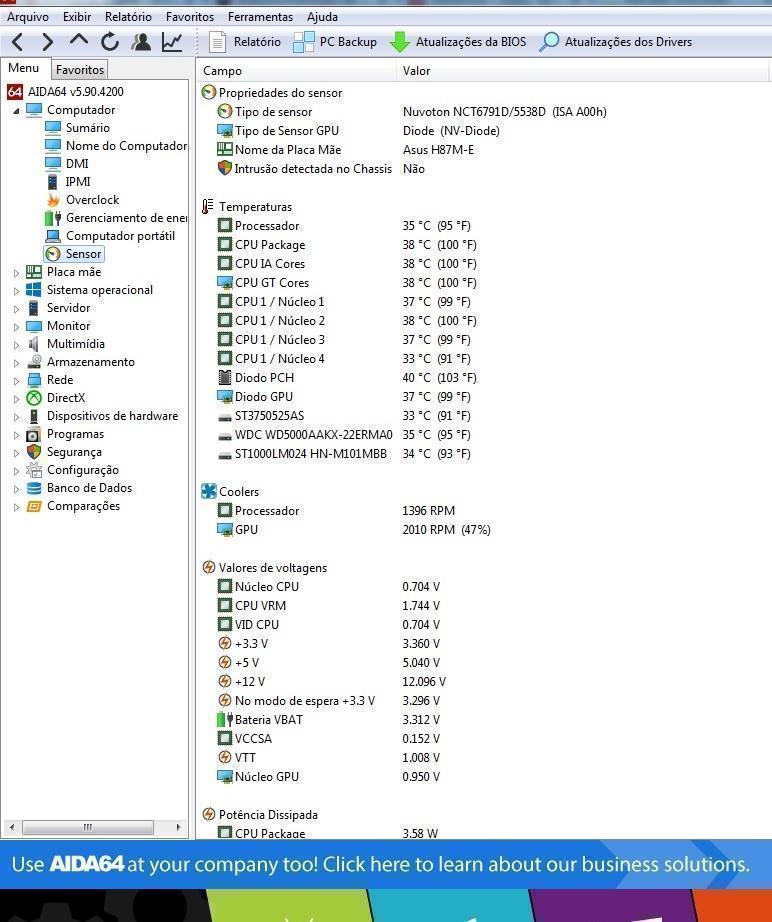Refresh the sensor readings
772x922 pixels.
[x=110, y=42]
